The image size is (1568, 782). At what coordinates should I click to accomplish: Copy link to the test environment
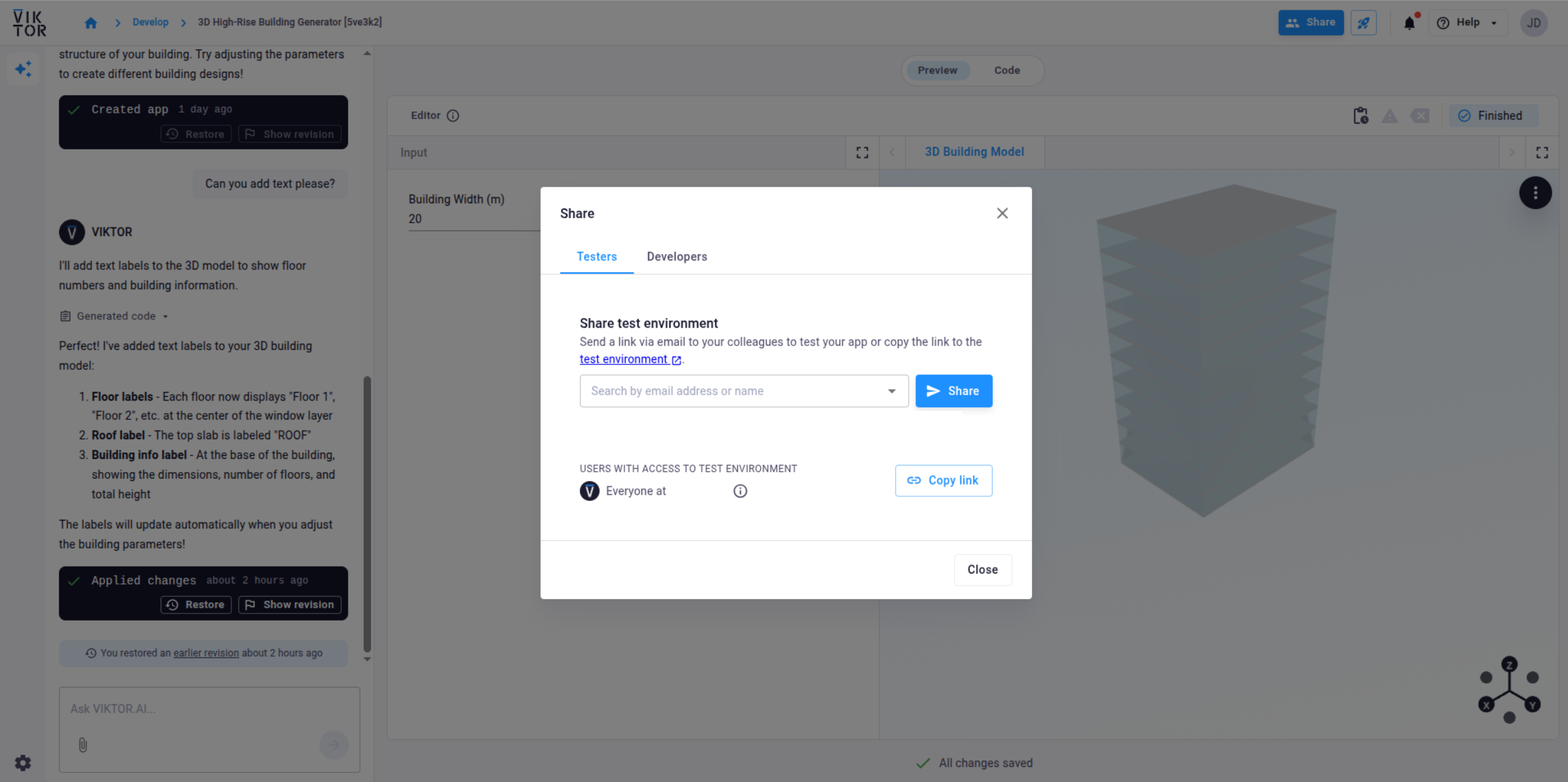tap(944, 480)
